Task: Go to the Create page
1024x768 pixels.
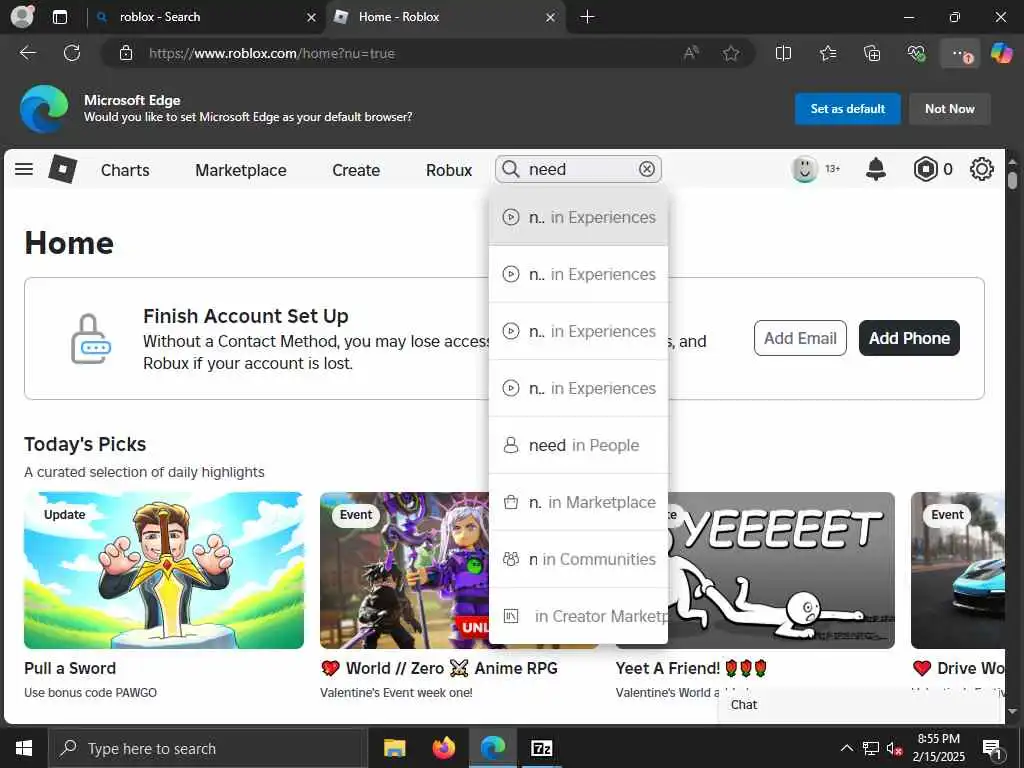Action: (x=356, y=170)
